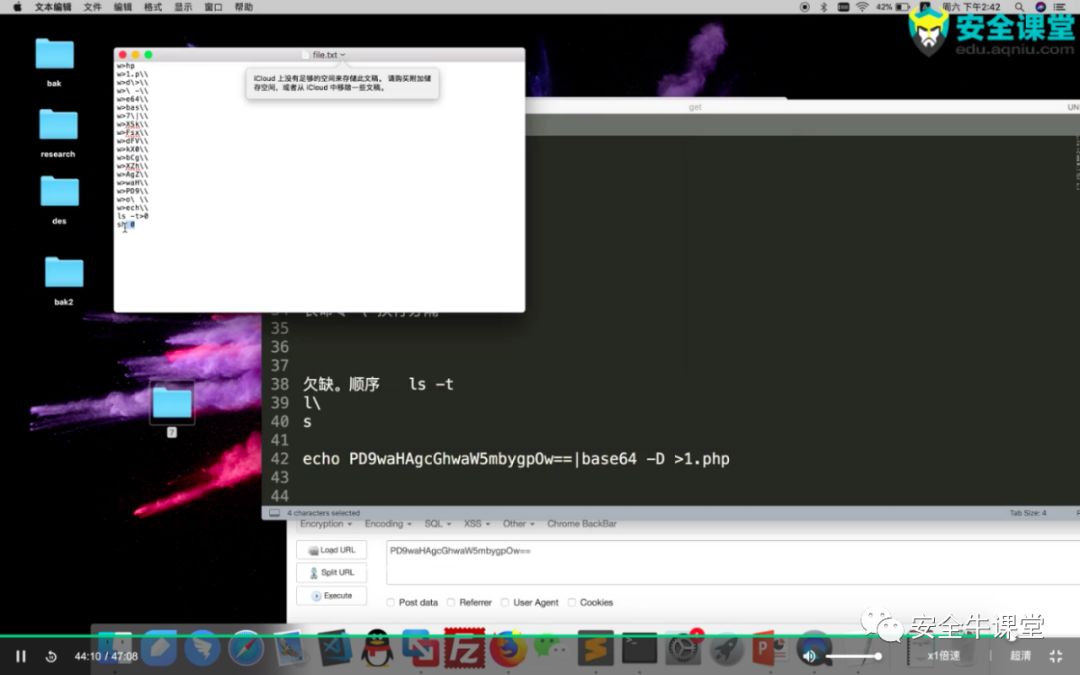The height and width of the screenshot is (675, 1080).
Task: Click the Chrome BackBar menu item
Action: click(x=581, y=523)
